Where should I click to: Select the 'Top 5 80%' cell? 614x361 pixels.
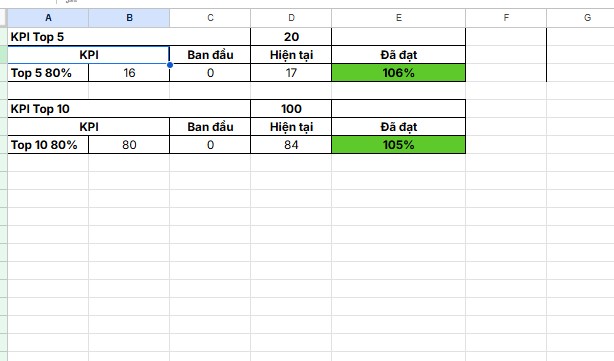[x=48, y=73]
